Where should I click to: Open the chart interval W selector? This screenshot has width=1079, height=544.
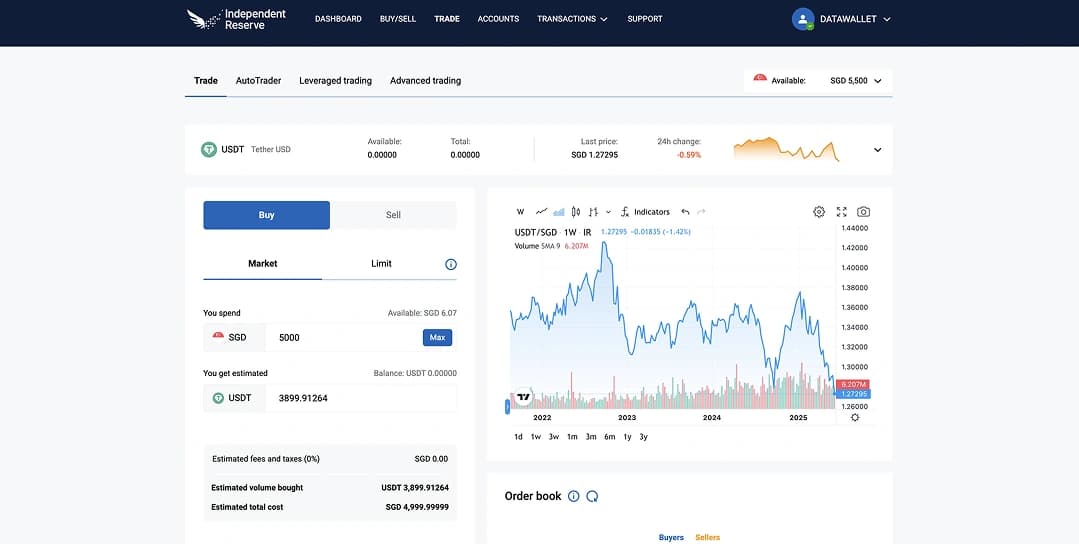[520, 212]
